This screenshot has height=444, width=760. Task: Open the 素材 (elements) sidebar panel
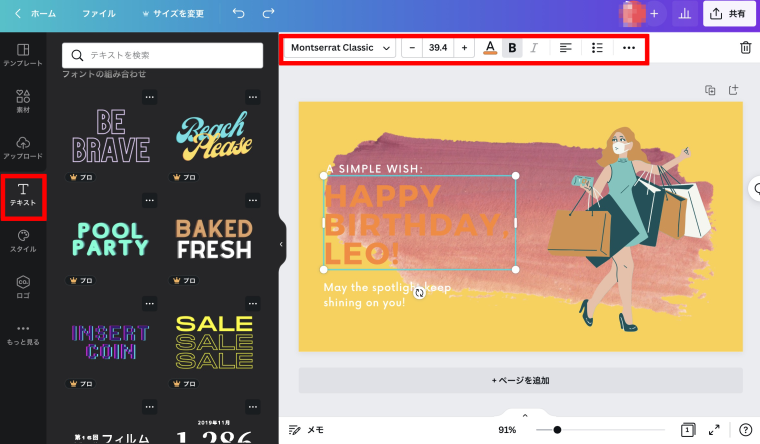pos(23,101)
